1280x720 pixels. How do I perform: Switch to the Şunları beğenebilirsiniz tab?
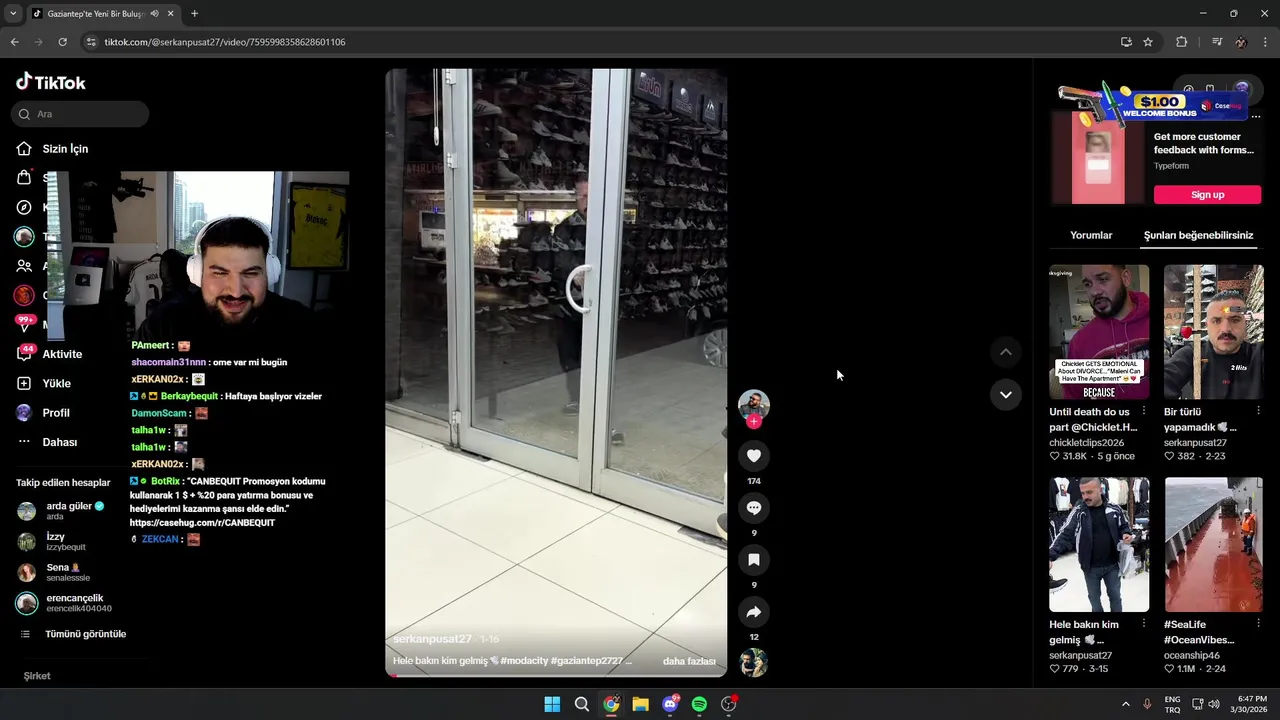click(1198, 236)
